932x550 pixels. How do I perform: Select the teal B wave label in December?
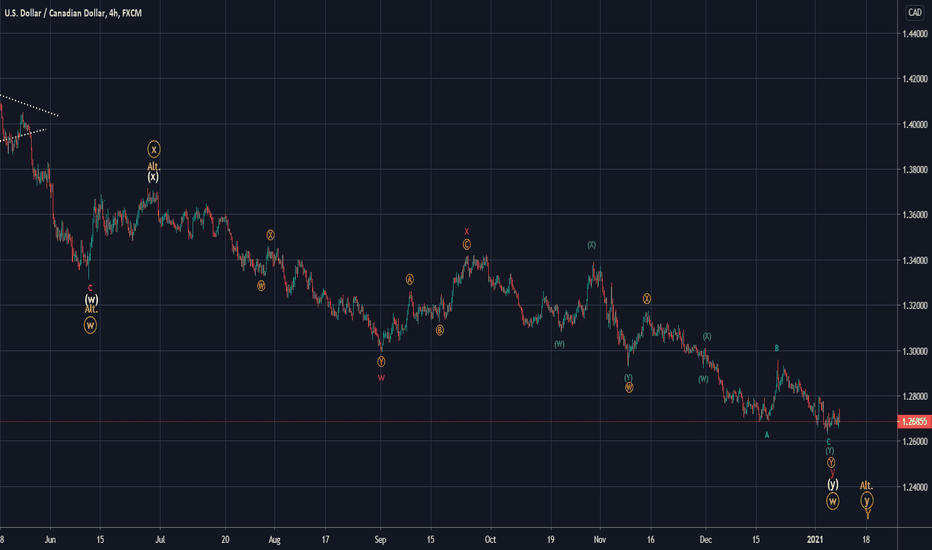[x=776, y=348]
